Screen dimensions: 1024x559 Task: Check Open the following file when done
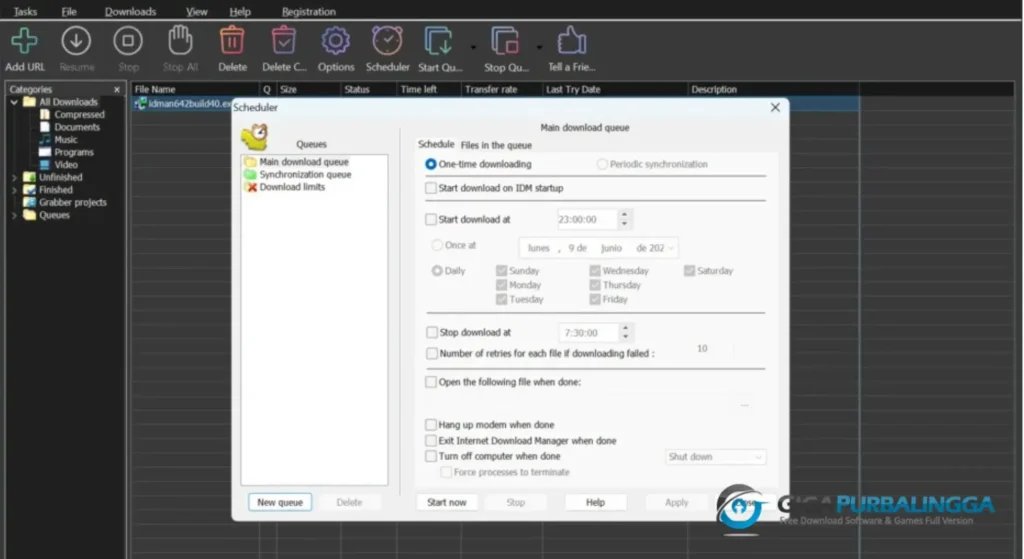point(431,382)
